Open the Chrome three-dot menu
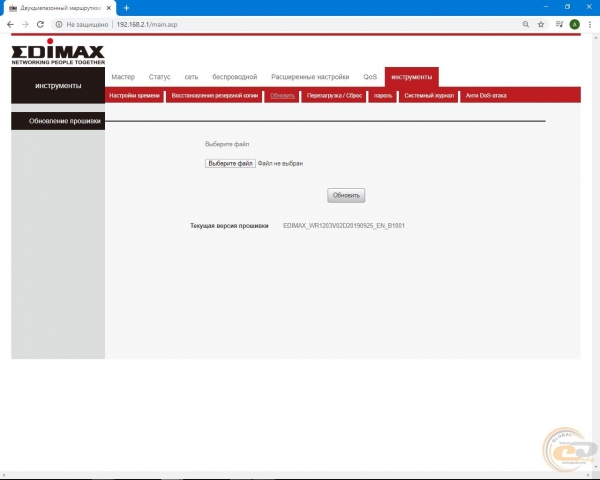The width and height of the screenshot is (600, 480). [590, 24]
